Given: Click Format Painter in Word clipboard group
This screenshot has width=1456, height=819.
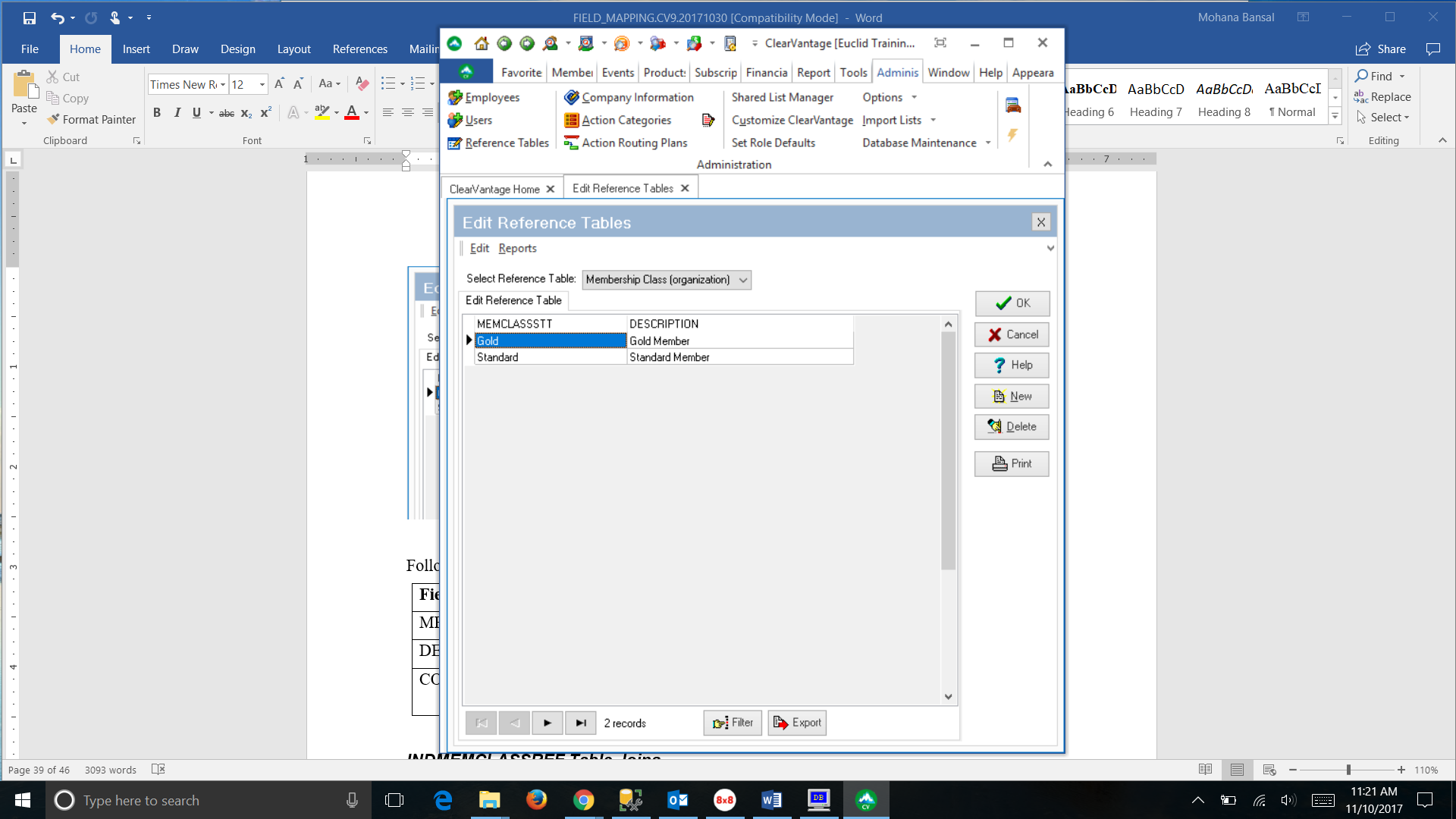Looking at the screenshot, I should [x=91, y=119].
